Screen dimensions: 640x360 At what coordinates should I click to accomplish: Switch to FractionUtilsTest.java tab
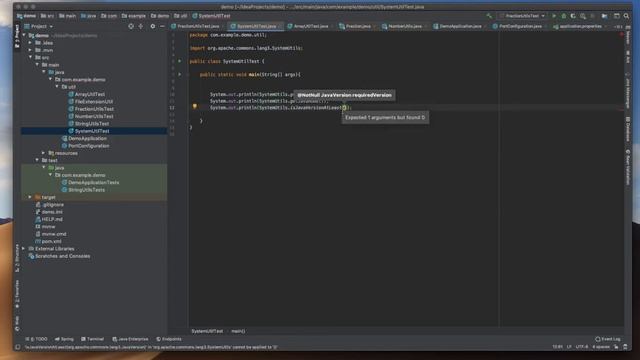(x=198, y=27)
